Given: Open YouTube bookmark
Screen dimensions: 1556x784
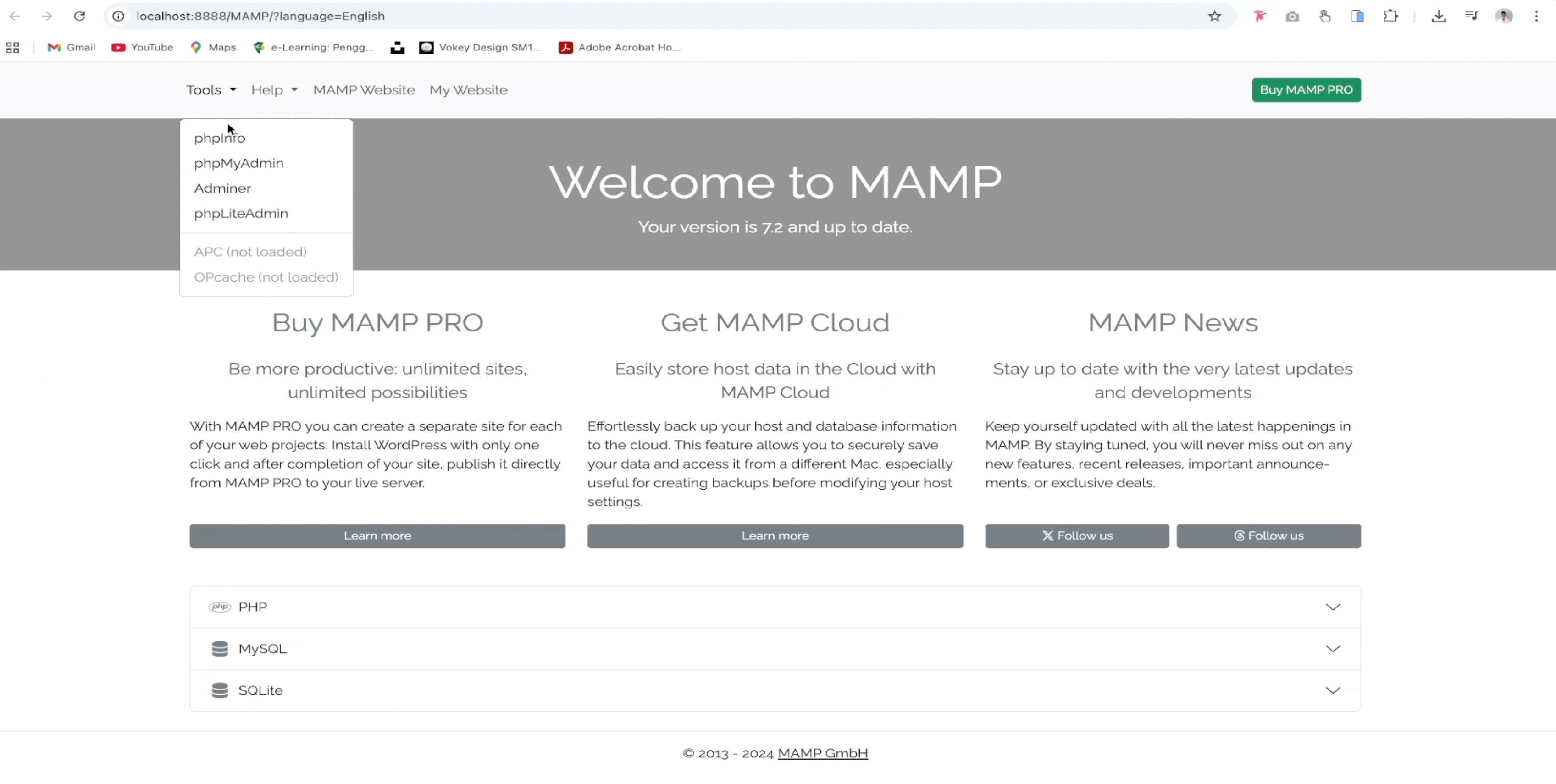Looking at the screenshot, I should pyautogui.click(x=142, y=48).
